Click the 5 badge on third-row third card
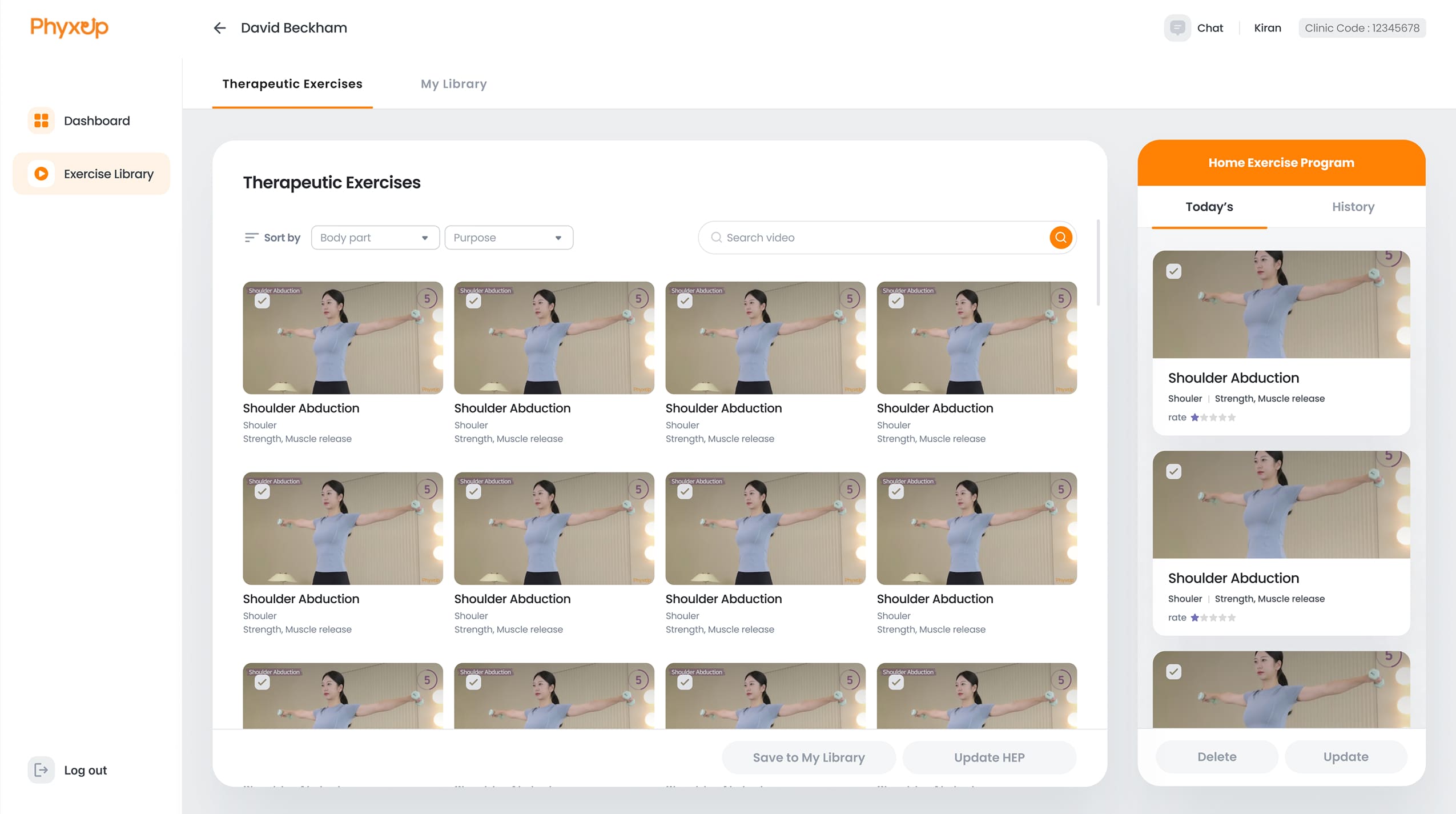Screen dimensions: 1456x814 (850, 680)
